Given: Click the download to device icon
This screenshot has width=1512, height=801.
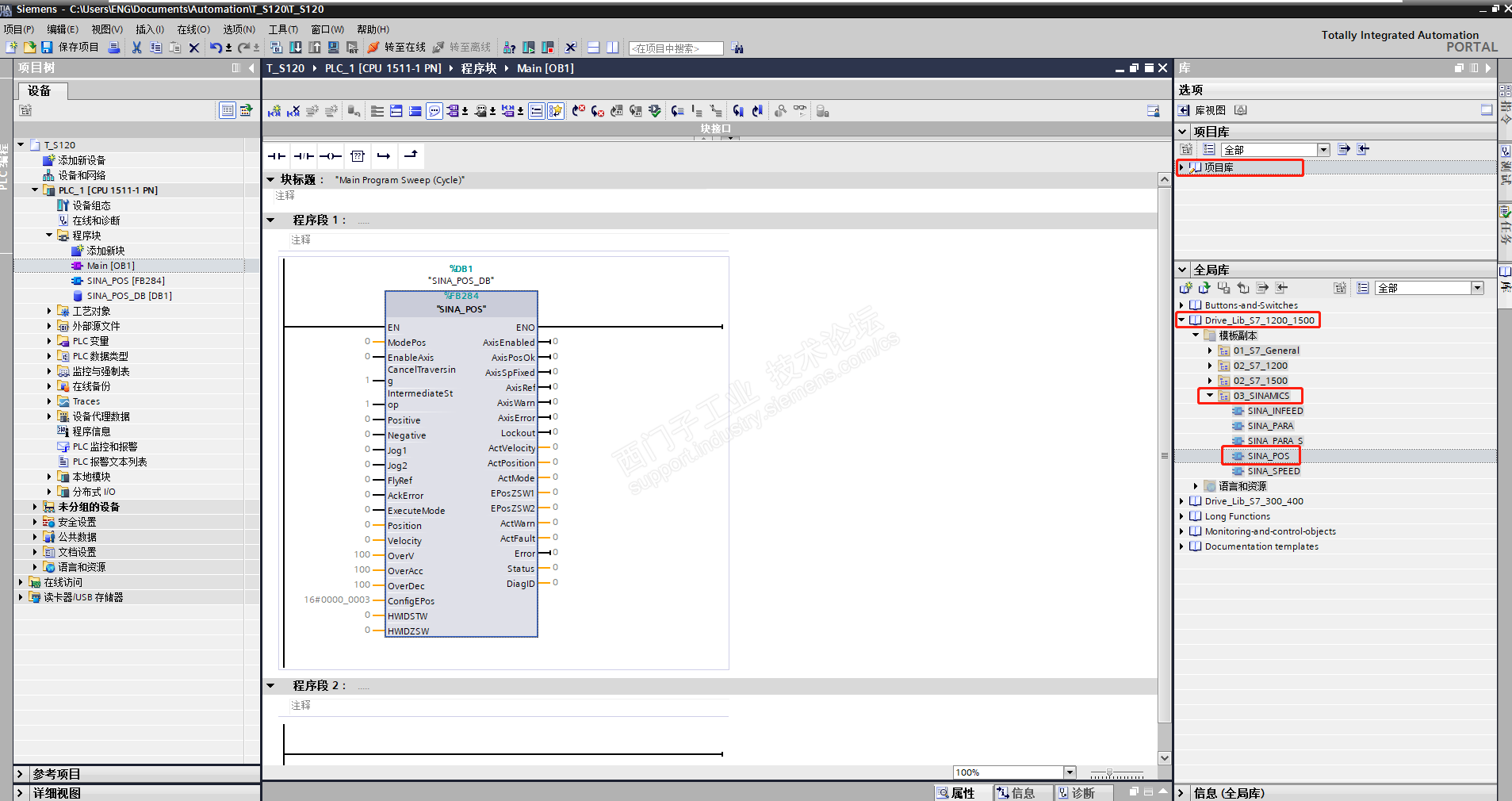Looking at the screenshot, I should (x=295, y=48).
